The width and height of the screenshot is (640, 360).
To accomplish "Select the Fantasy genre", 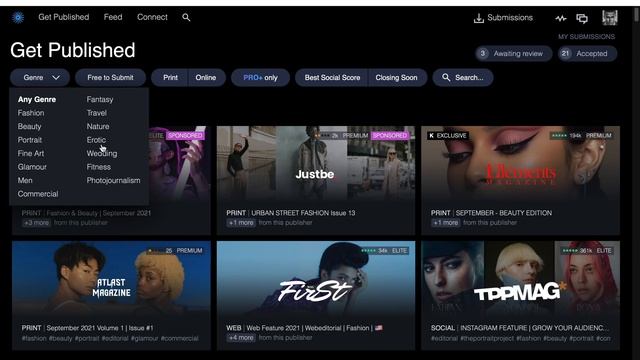I will [100, 99].
